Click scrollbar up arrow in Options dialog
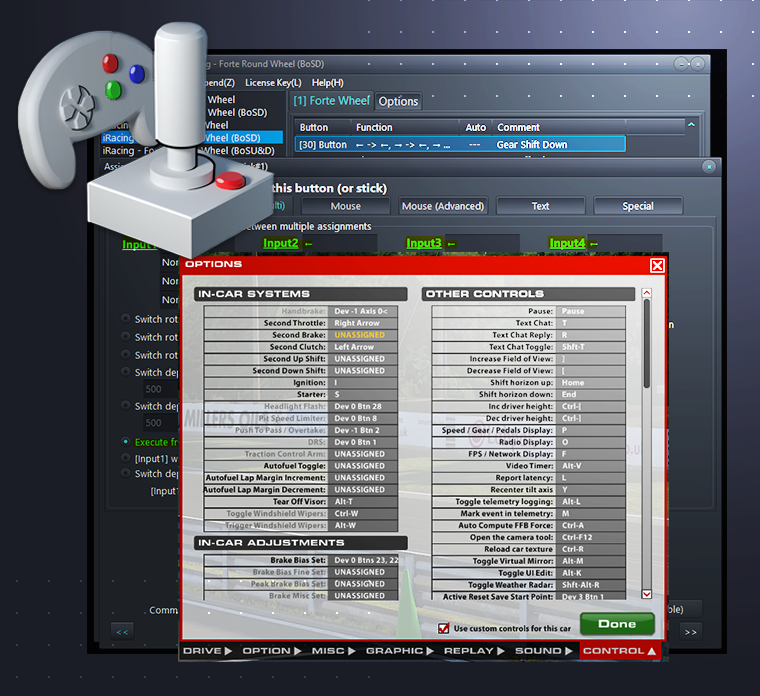Viewport: 760px width, 696px height. pyautogui.click(x=647, y=293)
